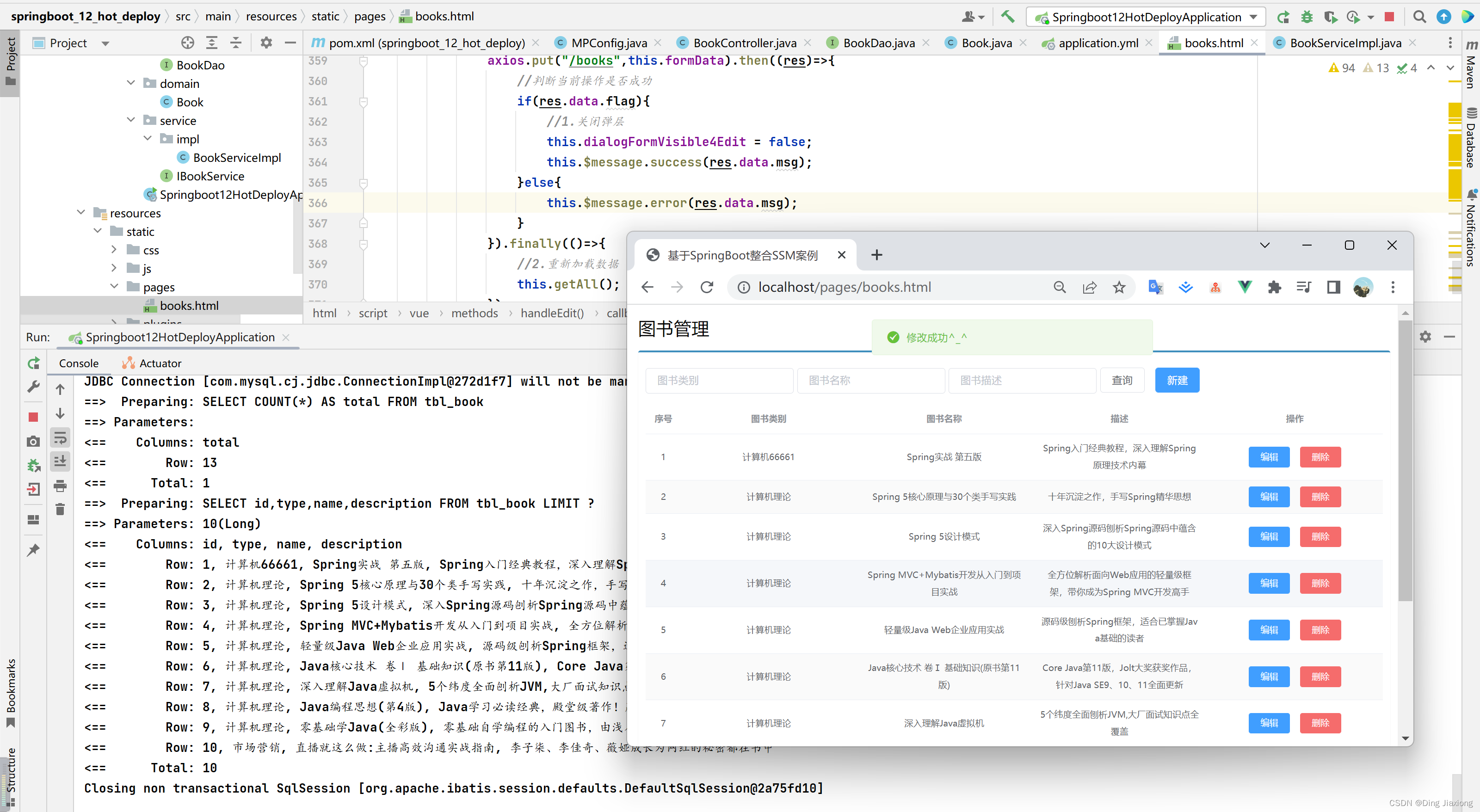
Task: Open BookServiceImpl.java editor tab
Action: (1345, 43)
